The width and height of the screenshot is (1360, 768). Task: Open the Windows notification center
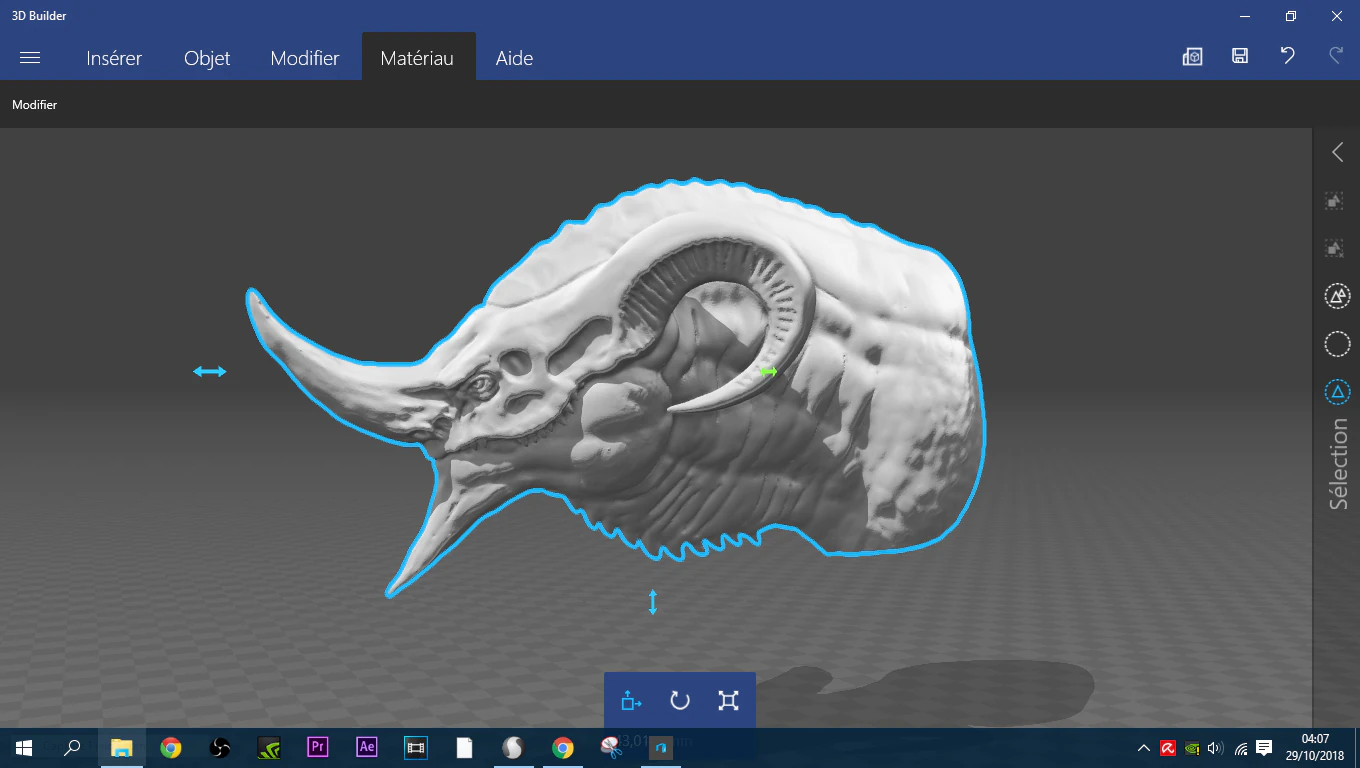1265,747
